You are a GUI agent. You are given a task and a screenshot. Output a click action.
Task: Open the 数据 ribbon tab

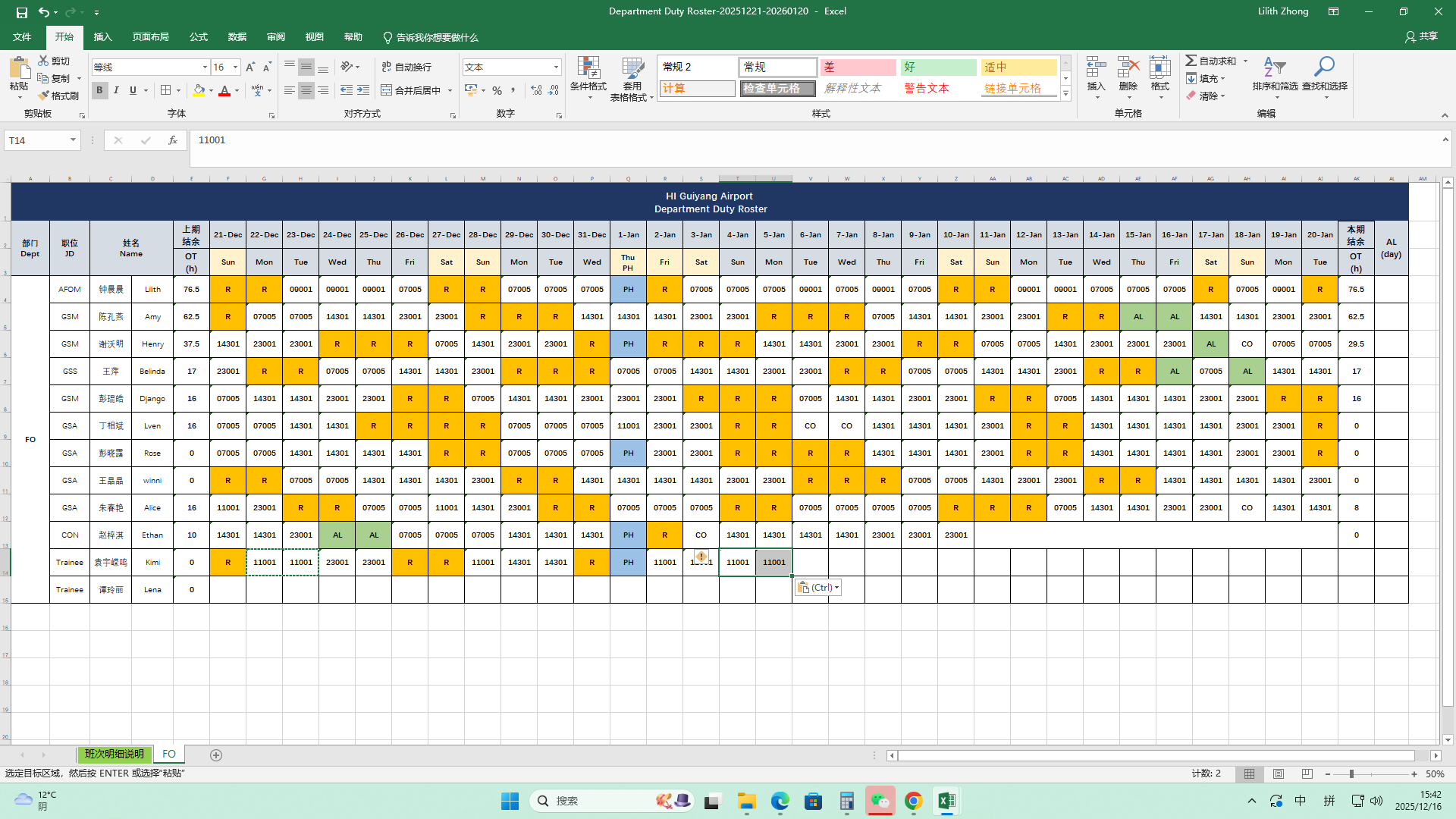(x=237, y=37)
